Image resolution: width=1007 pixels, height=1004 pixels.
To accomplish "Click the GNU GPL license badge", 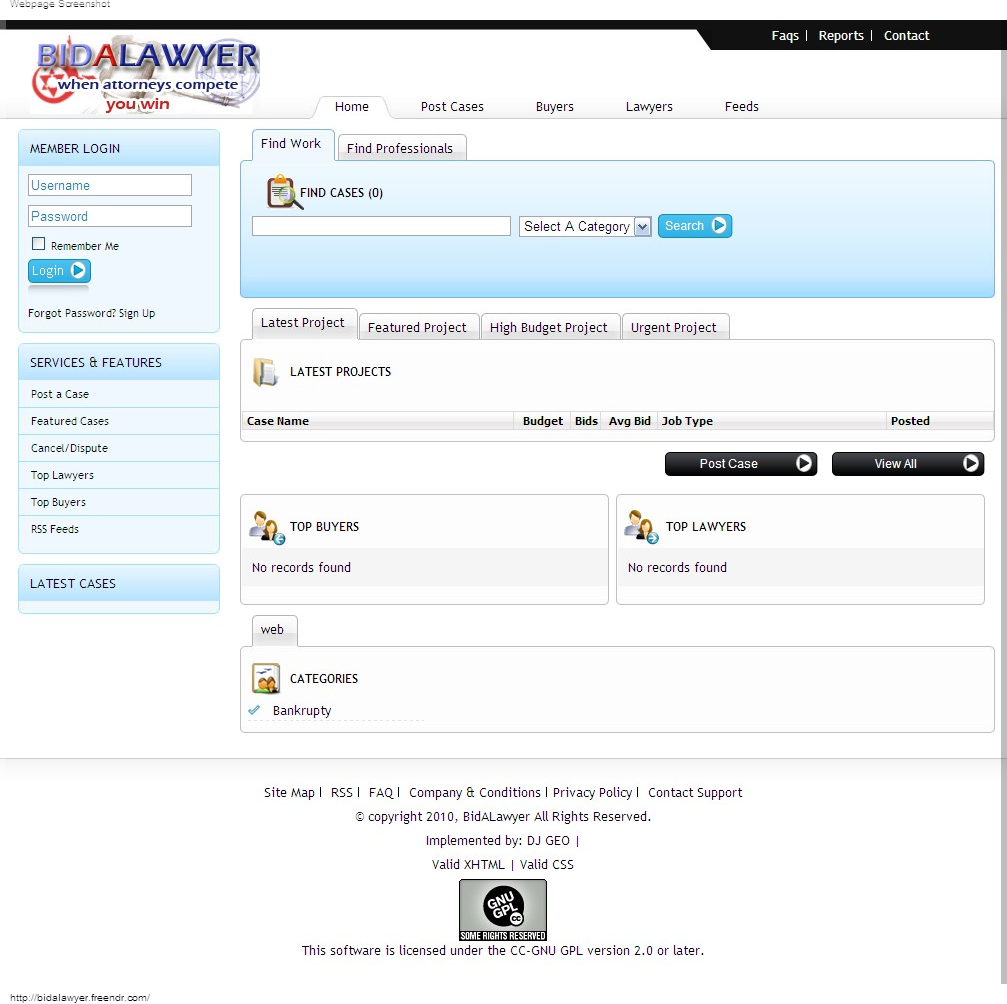I will pos(502,909).
